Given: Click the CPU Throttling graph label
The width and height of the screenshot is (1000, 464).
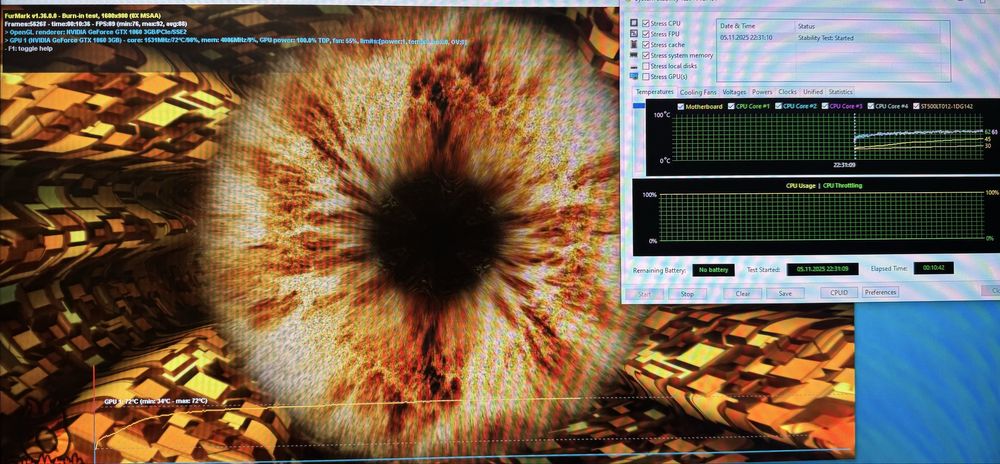Looking at the screenshot, I should point(842,185).
